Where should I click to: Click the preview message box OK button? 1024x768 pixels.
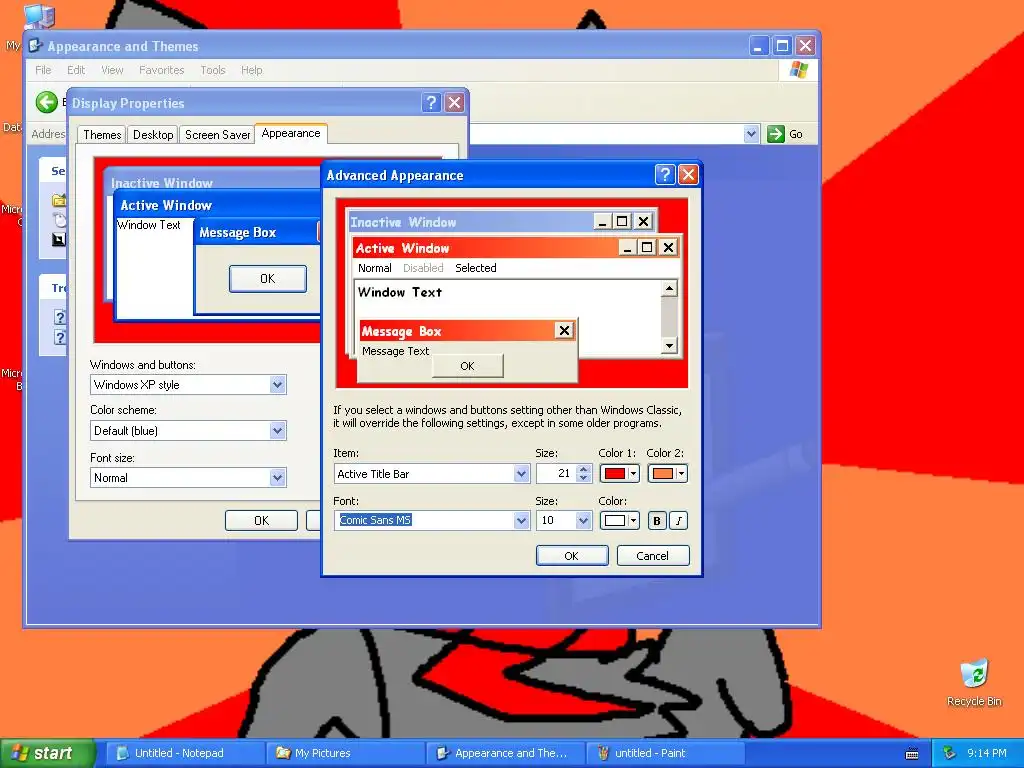coord(468,366)
